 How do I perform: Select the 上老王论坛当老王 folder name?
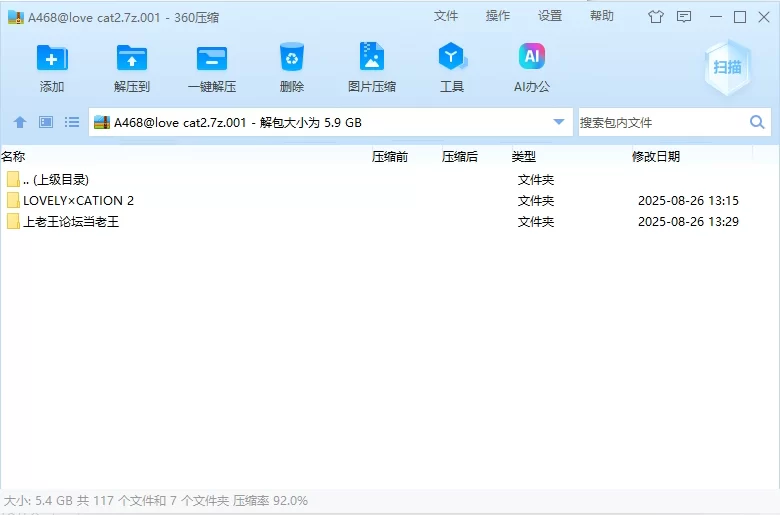tap(71, 221)
